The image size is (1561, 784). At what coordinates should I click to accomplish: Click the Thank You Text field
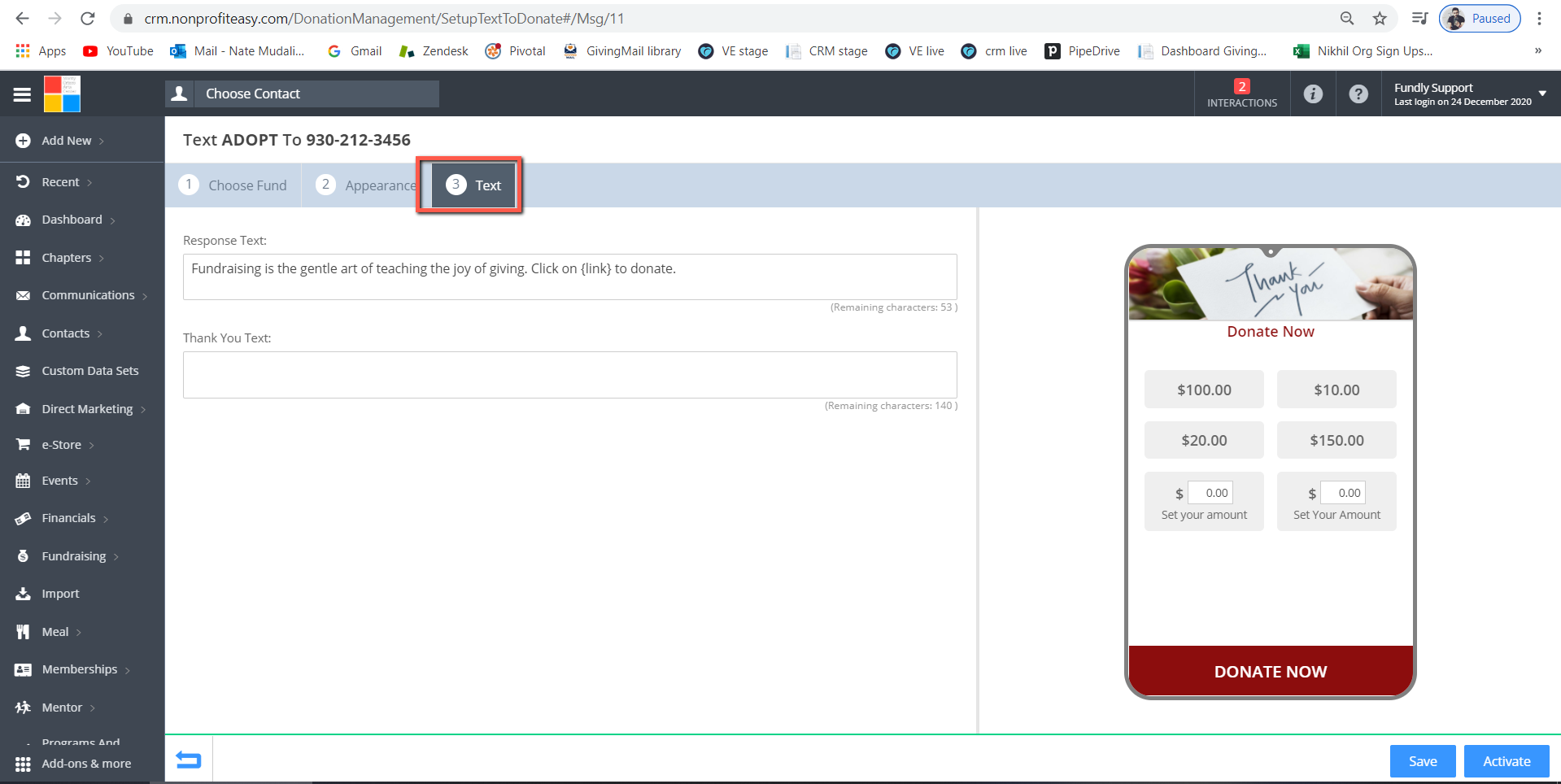[x=569, y=375]
